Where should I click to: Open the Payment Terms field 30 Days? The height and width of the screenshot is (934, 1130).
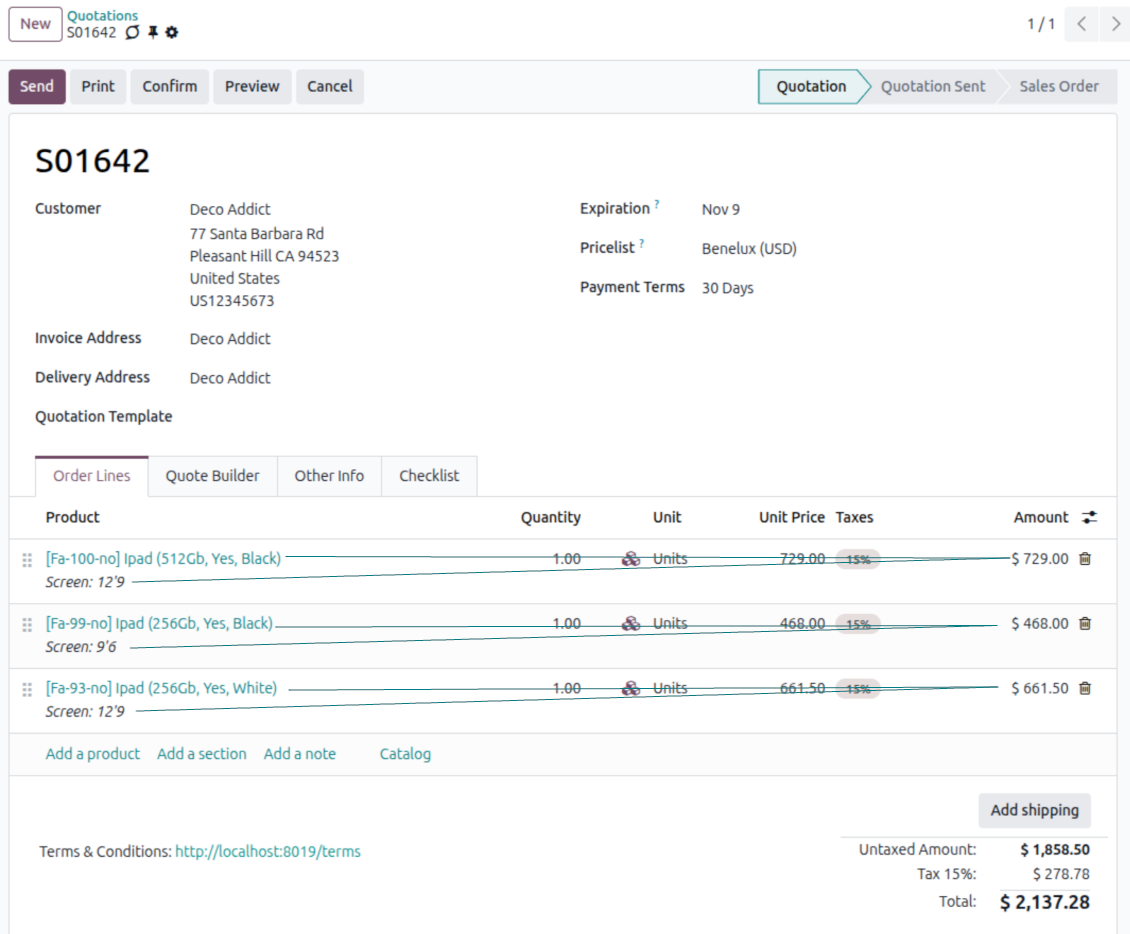(x=728, y=288)
